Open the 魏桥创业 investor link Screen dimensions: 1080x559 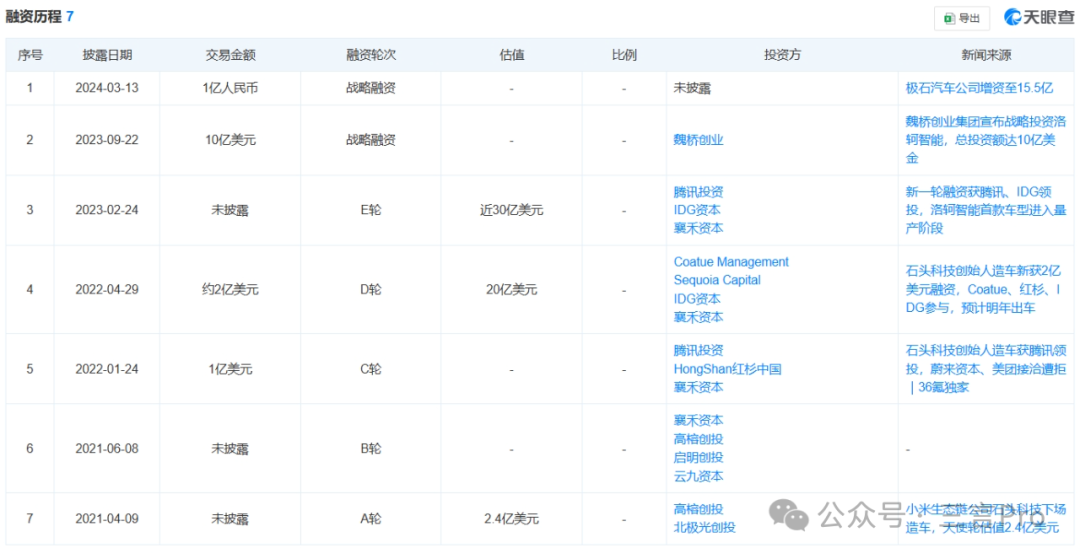coord(698,140)
